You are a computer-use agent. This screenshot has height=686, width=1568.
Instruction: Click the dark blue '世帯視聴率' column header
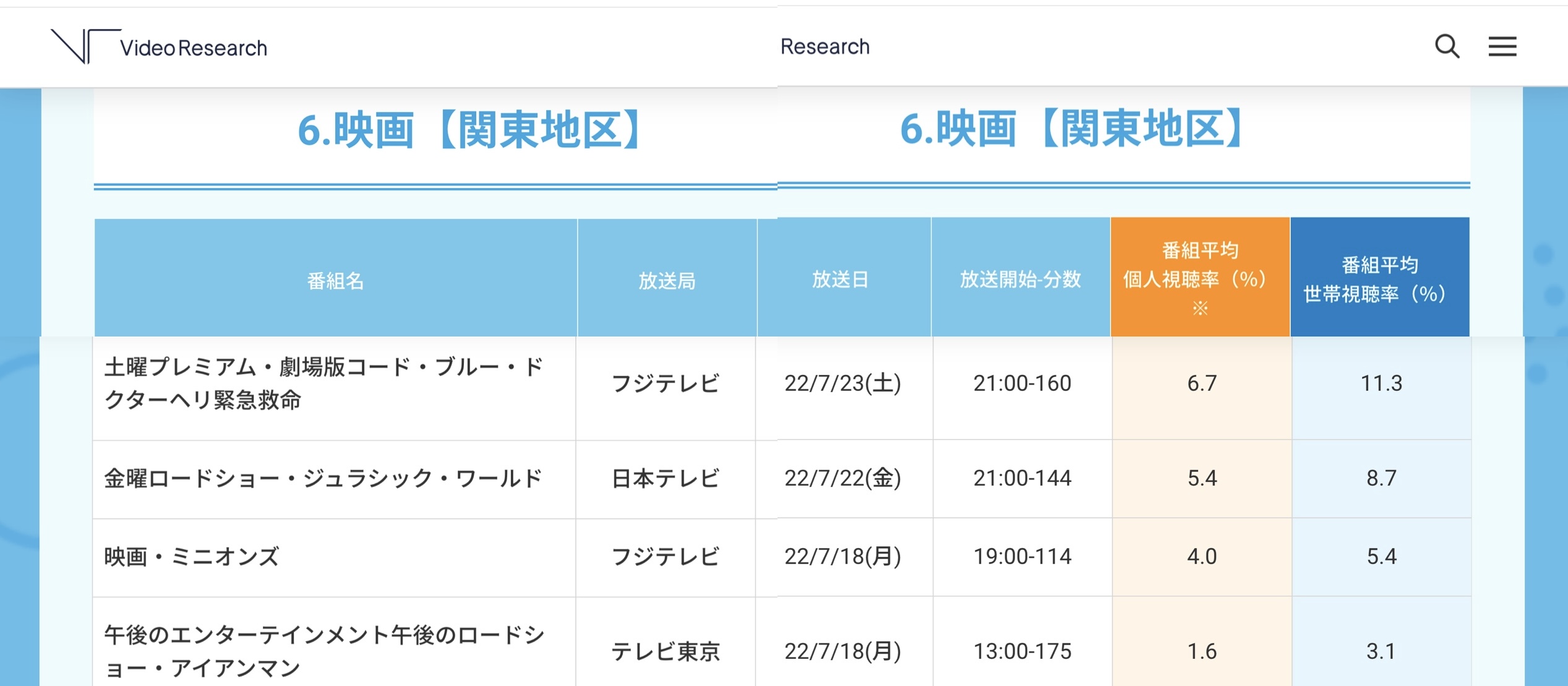pyautogui.click(x=1380, y=278)
